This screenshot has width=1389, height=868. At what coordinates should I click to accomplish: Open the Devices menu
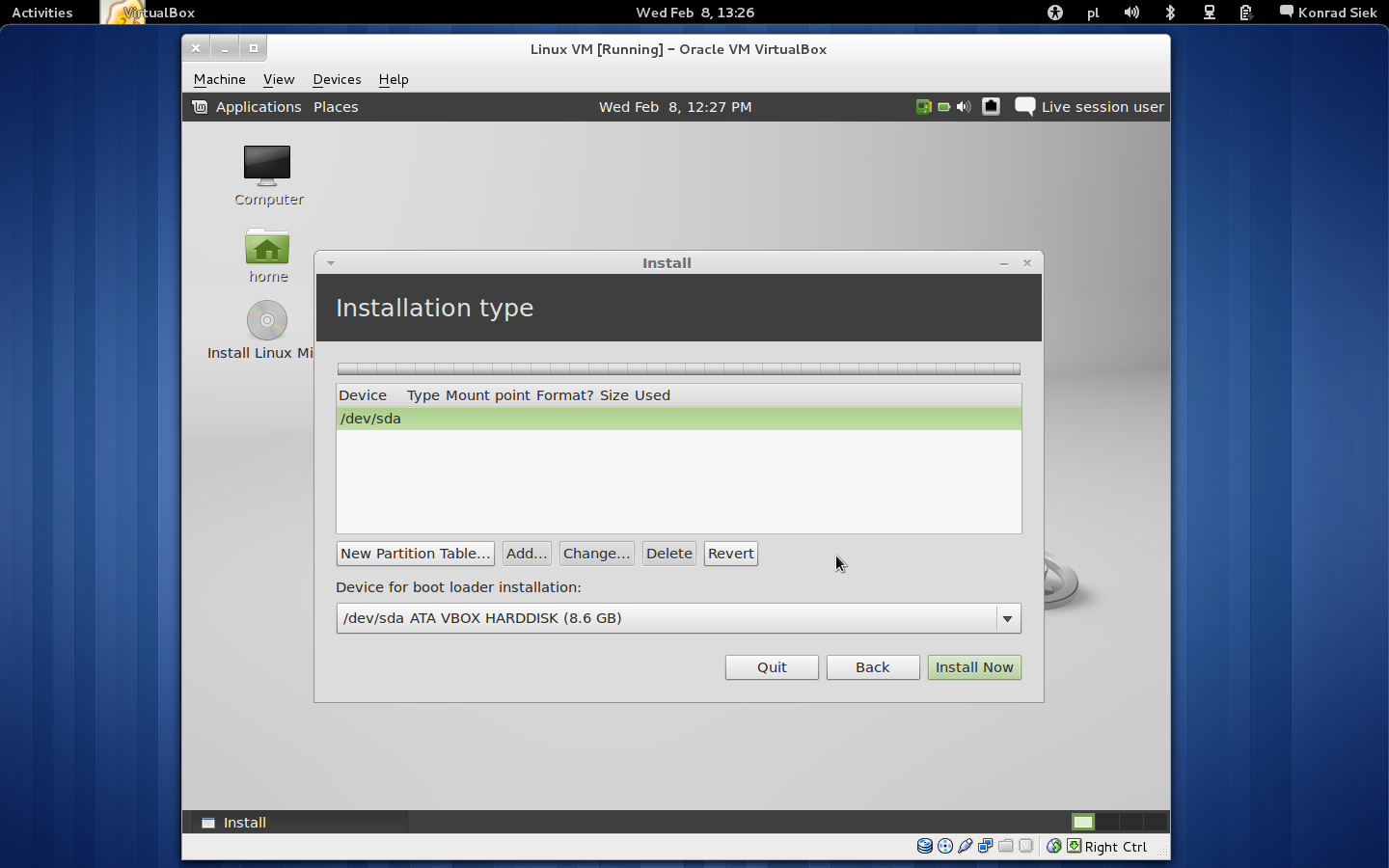point(337,79)
